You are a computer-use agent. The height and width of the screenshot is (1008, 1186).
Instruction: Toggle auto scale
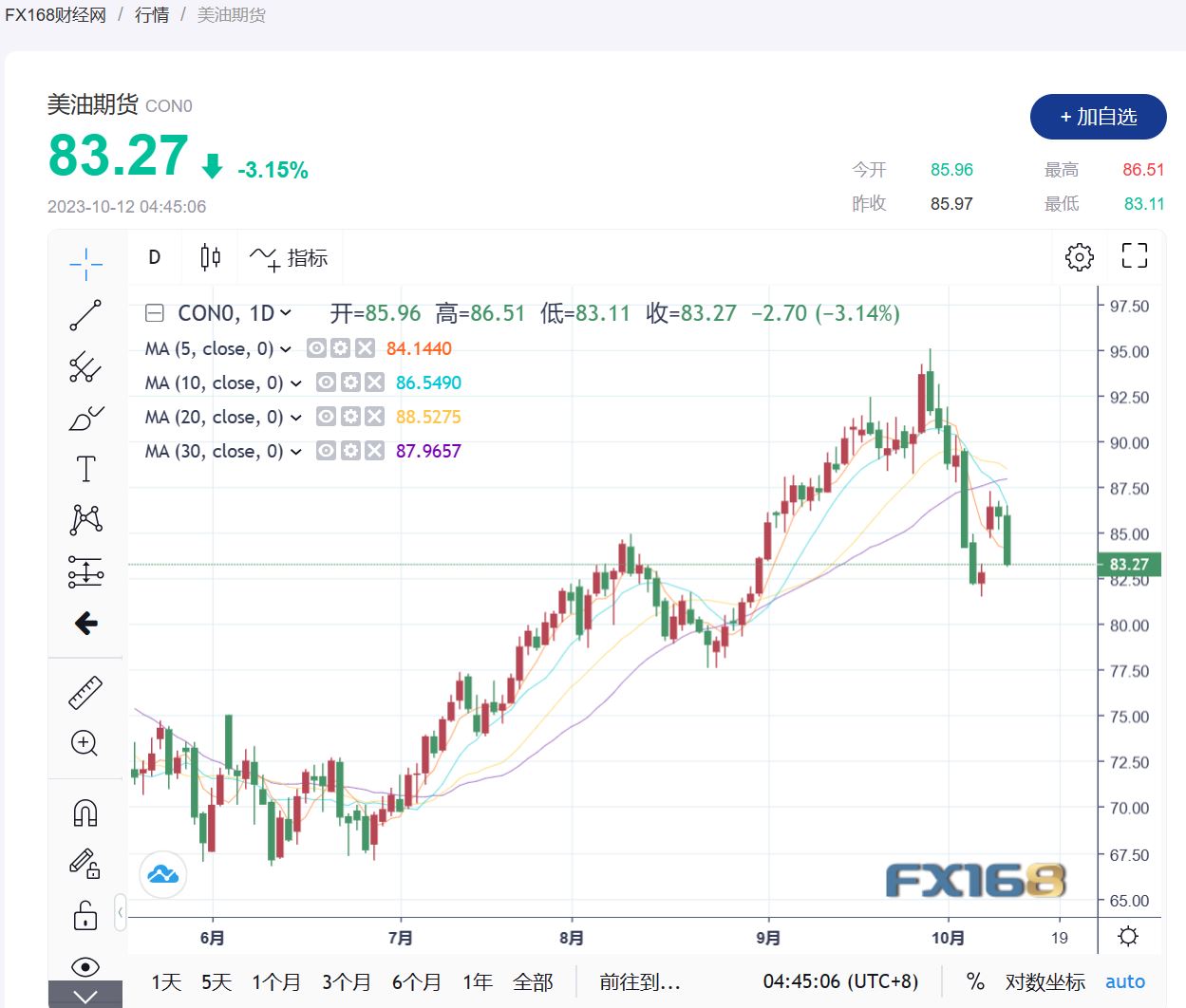(1125, 981)
